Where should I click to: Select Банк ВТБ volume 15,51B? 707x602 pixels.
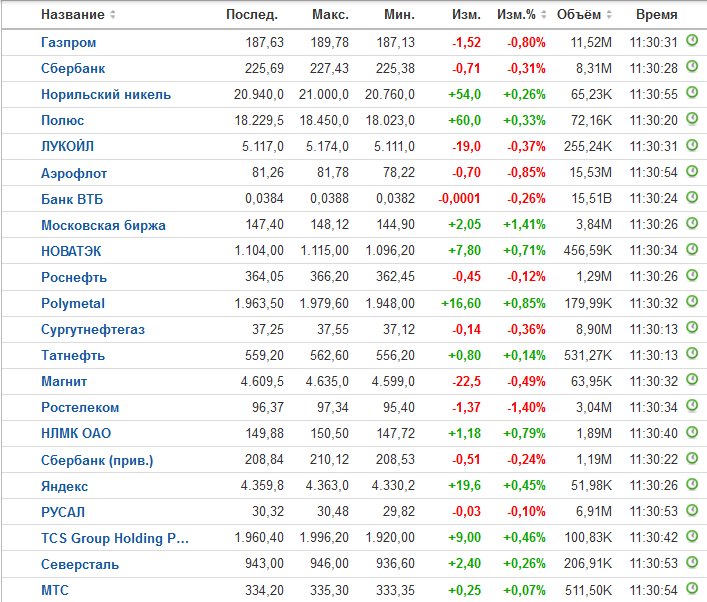click(591, 198)
